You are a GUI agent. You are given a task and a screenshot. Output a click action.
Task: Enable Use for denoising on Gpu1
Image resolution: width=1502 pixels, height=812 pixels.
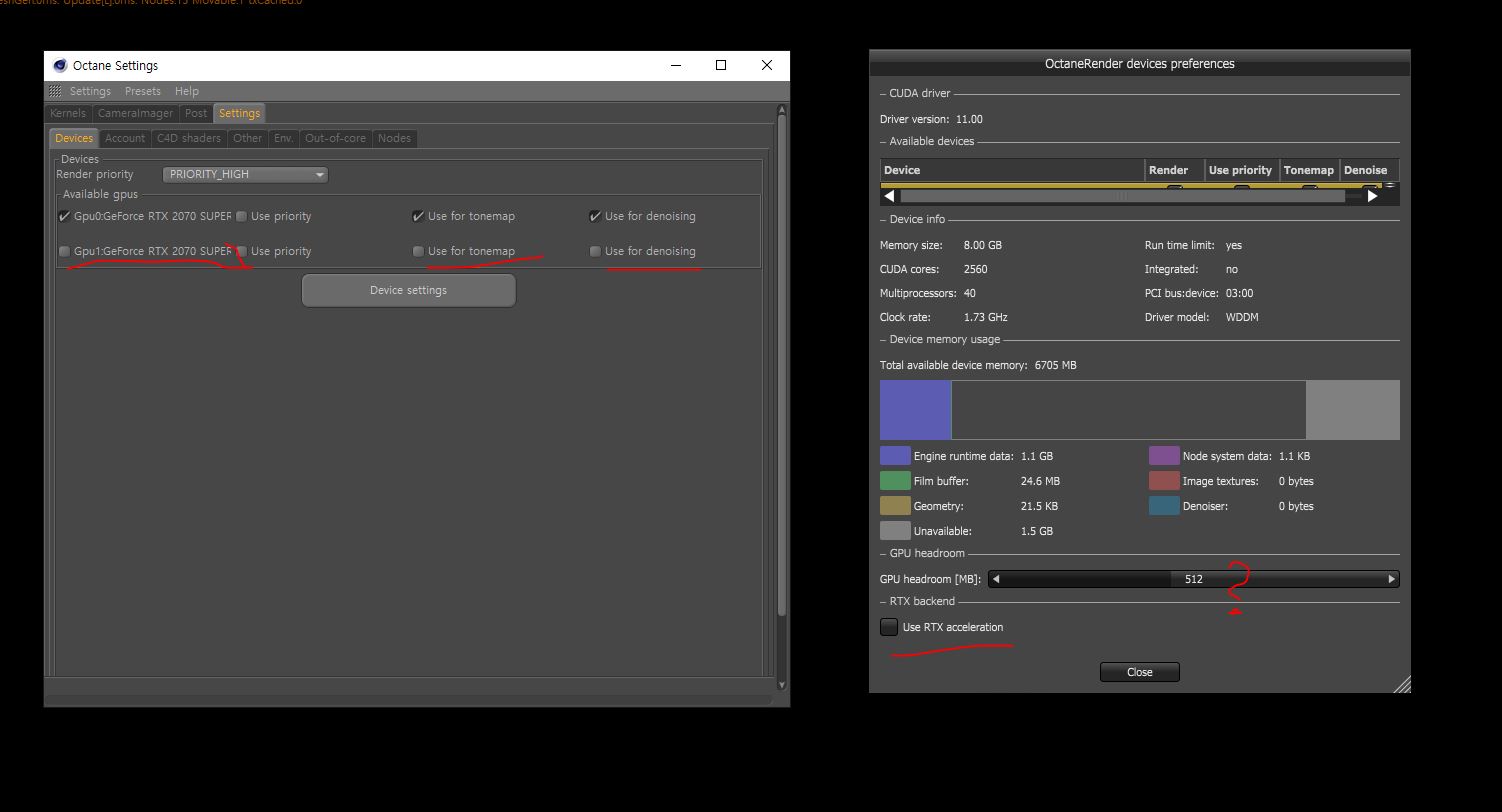(595, 251)
